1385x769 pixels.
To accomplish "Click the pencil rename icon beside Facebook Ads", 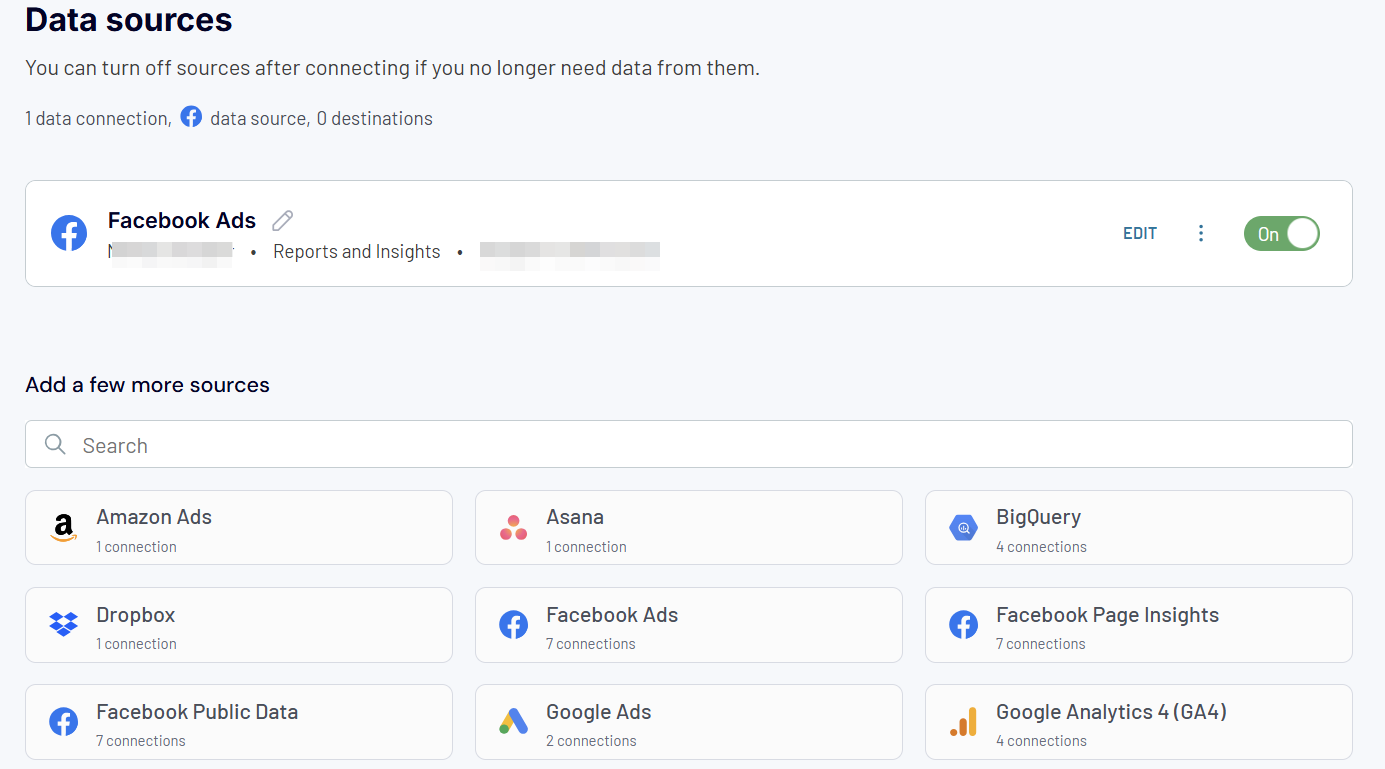I will pos(283,220).
